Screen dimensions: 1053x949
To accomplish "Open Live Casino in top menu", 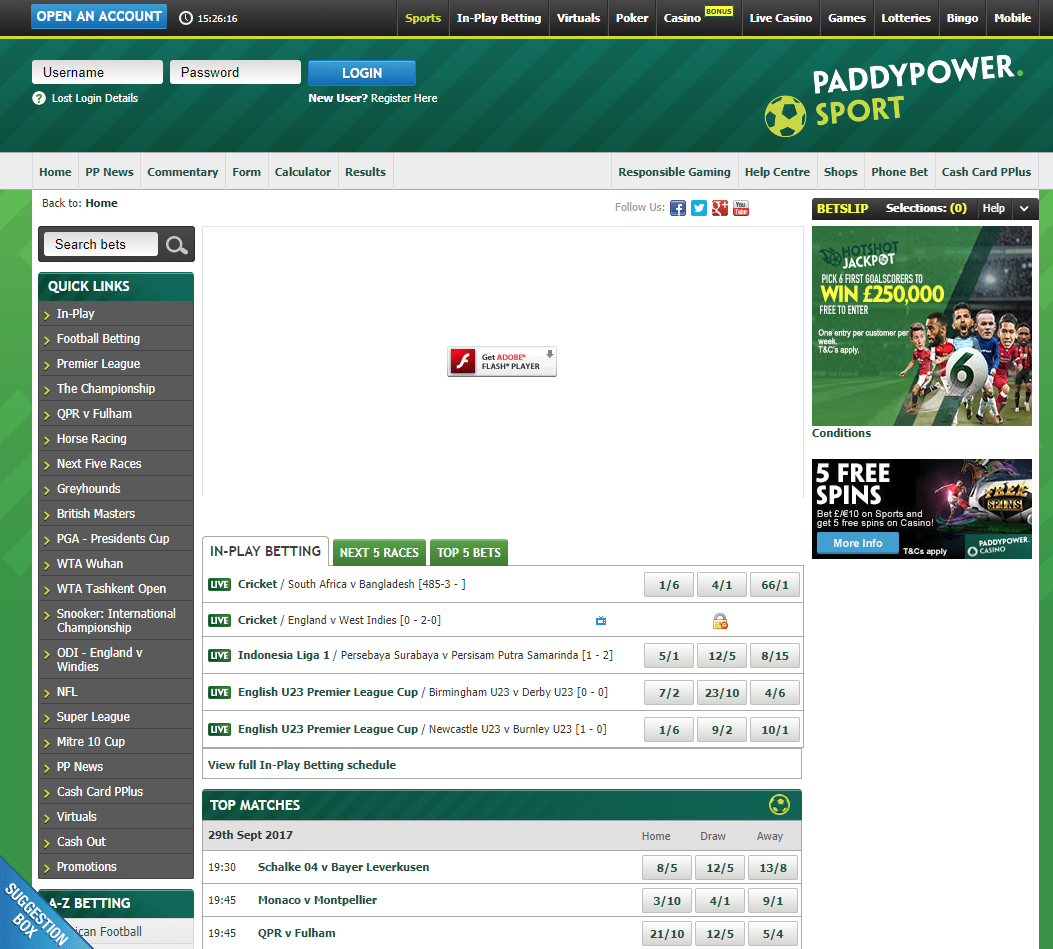I will tap(780, 18).
